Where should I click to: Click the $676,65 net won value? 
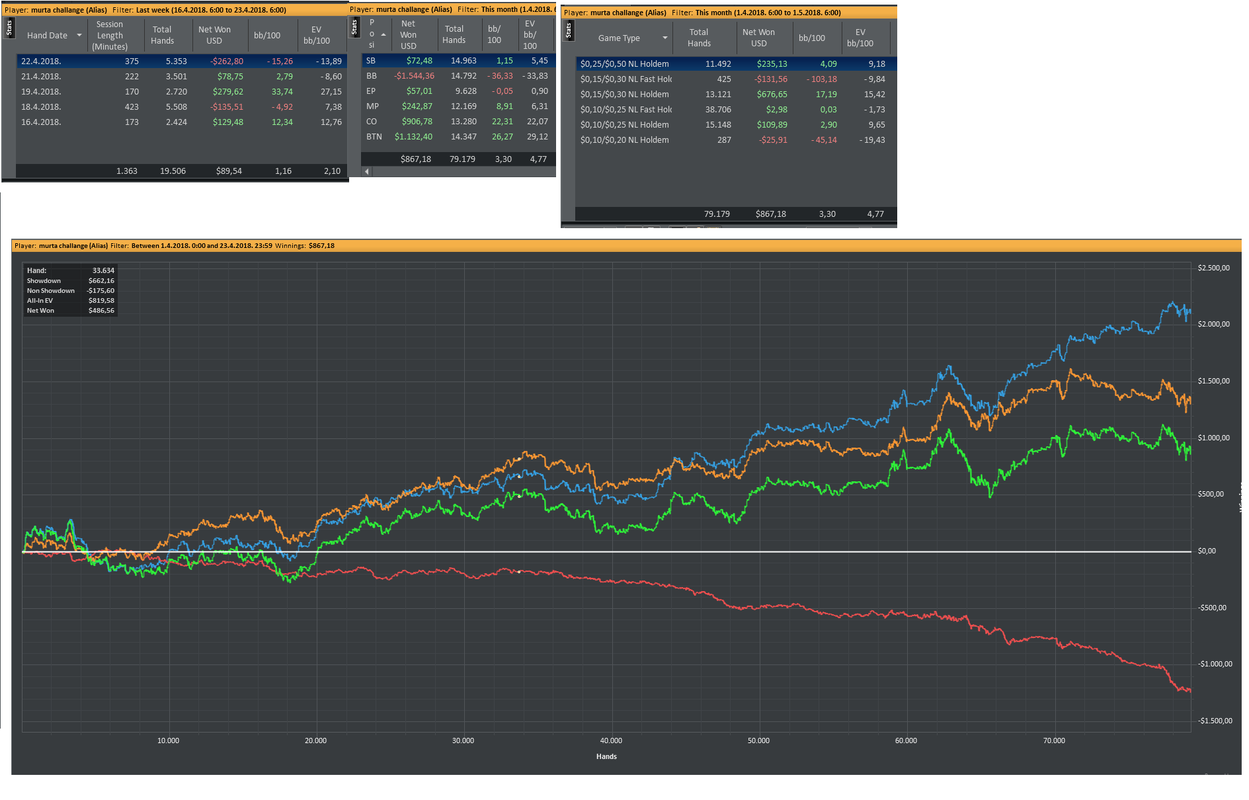click(x=770, y=94)
